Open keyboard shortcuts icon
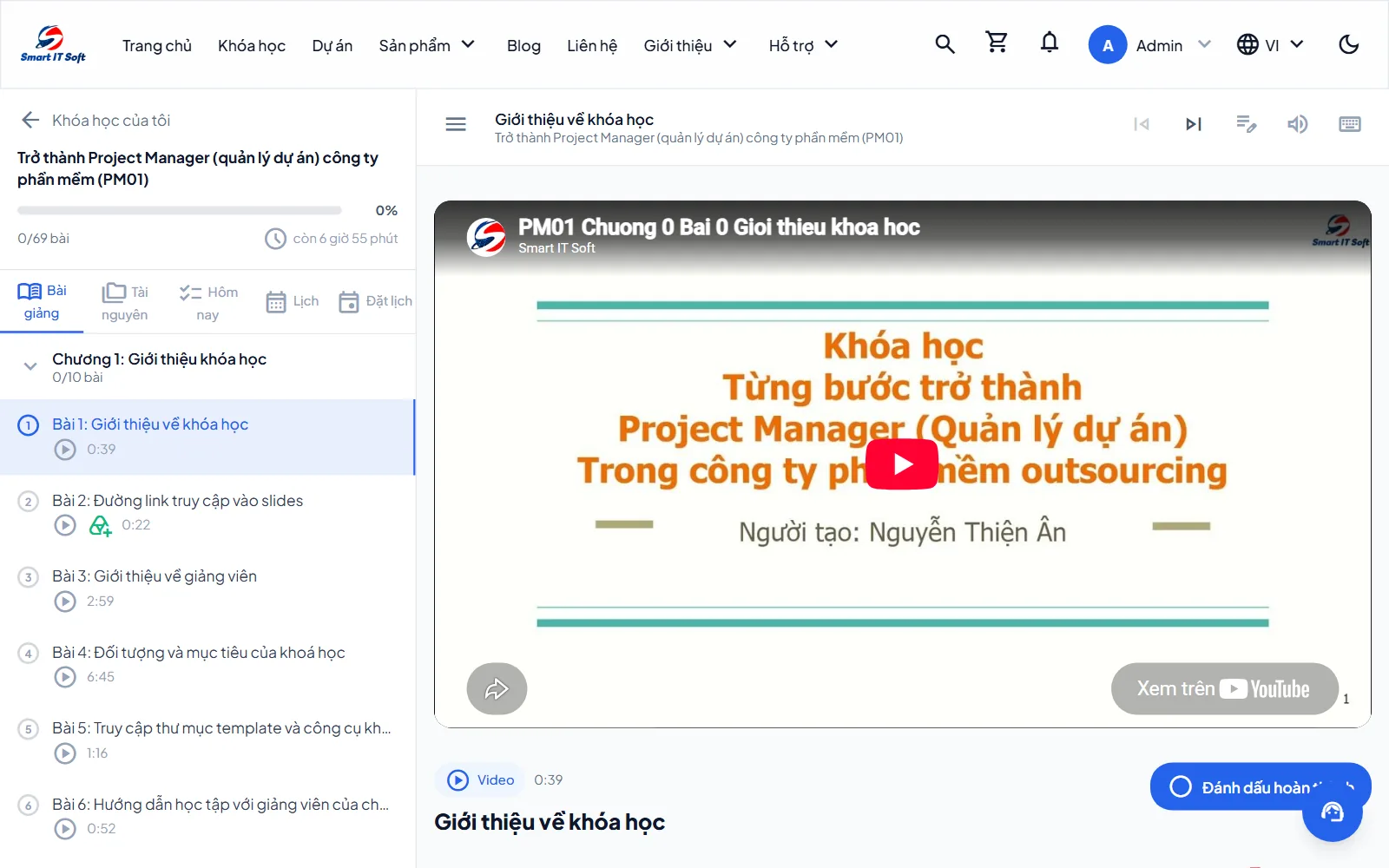Screen dimensions: 1389x868 pos(1350,124)
